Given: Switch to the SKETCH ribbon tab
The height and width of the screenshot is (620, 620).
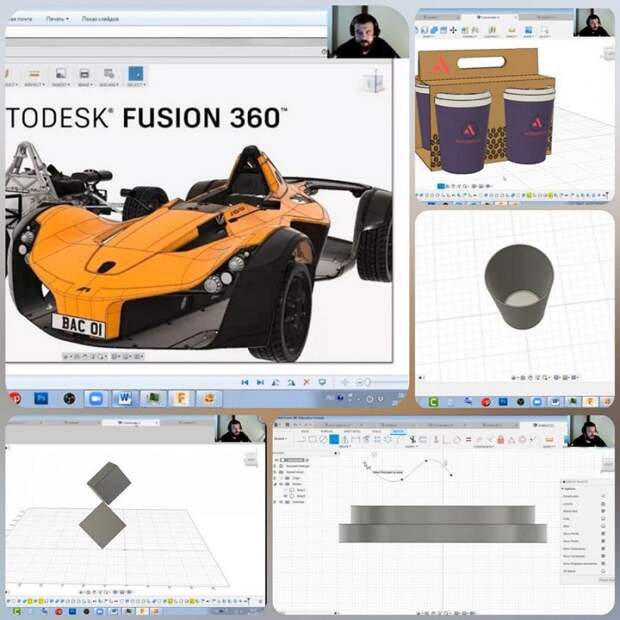Looking at the screenshot, I should (x=399, y=431).
